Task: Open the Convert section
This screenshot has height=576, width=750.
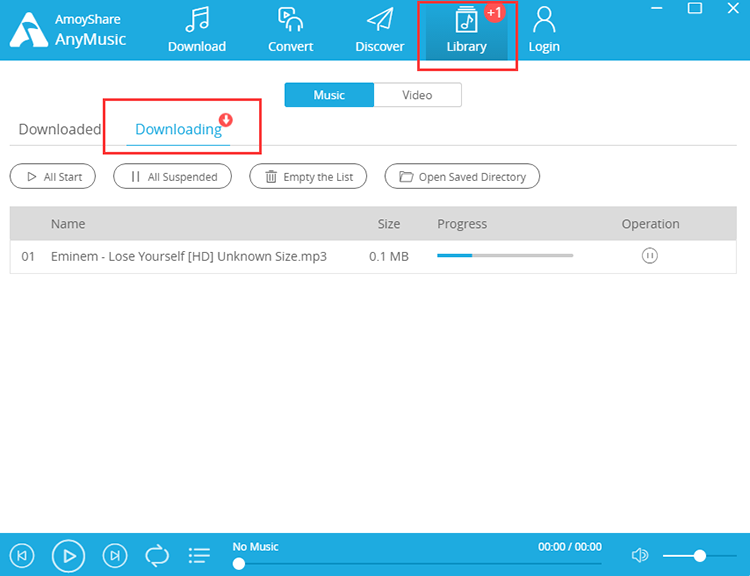Action: pyautogui.click(x=290, y=30)
